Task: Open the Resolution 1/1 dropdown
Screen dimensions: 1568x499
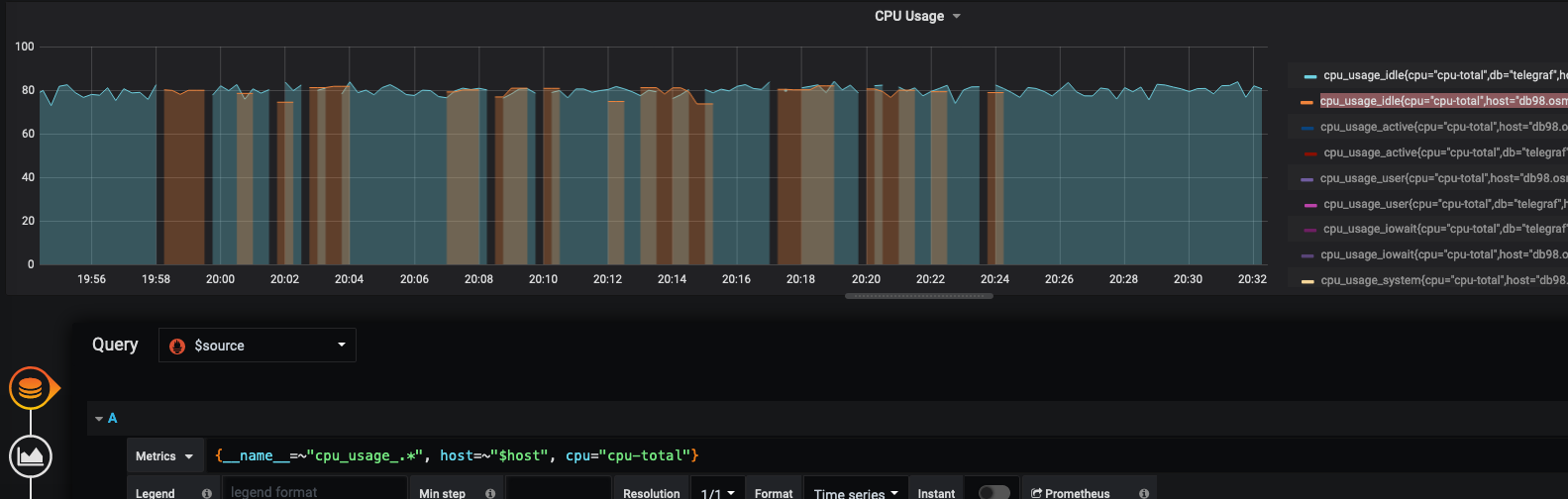Action: coord(717,492)
